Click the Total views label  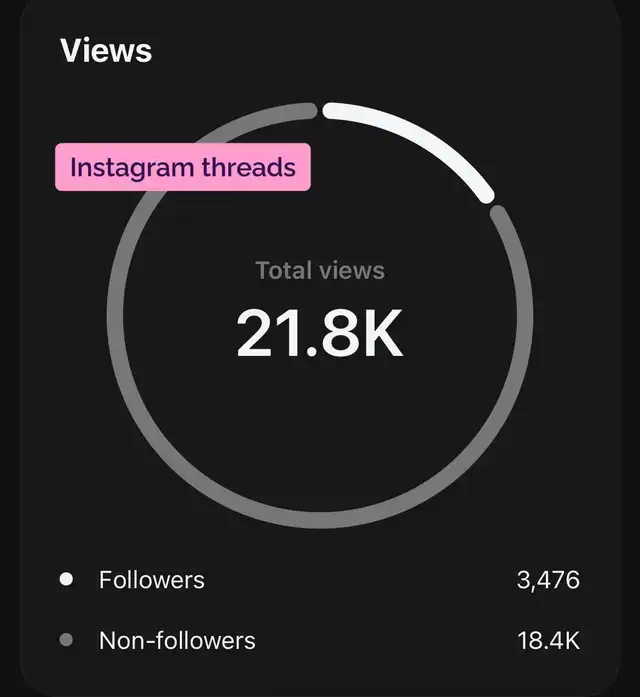pyautogui.click(x=320, y=270)
